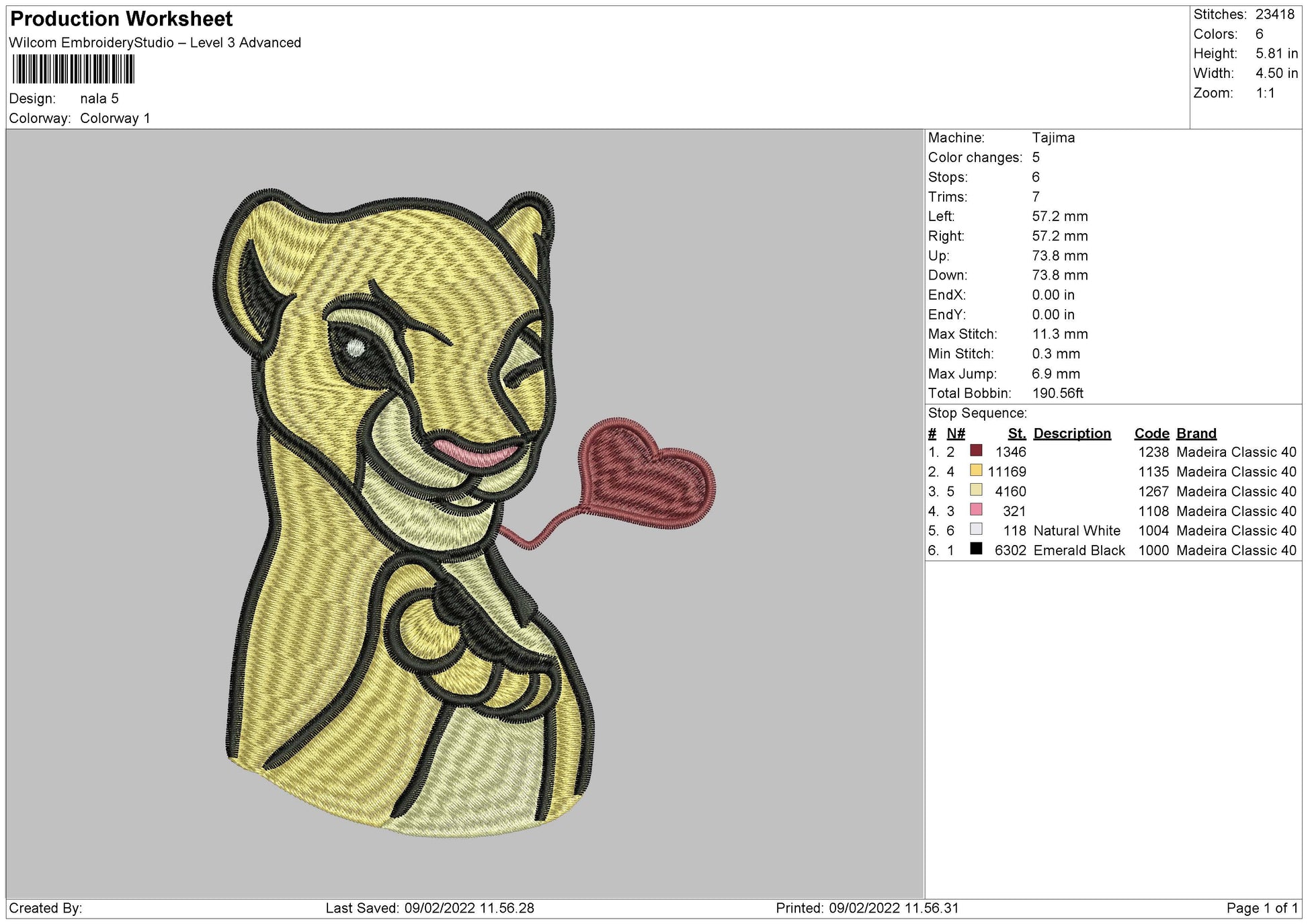Select the beige swatch for code 1267

(976, 490)
